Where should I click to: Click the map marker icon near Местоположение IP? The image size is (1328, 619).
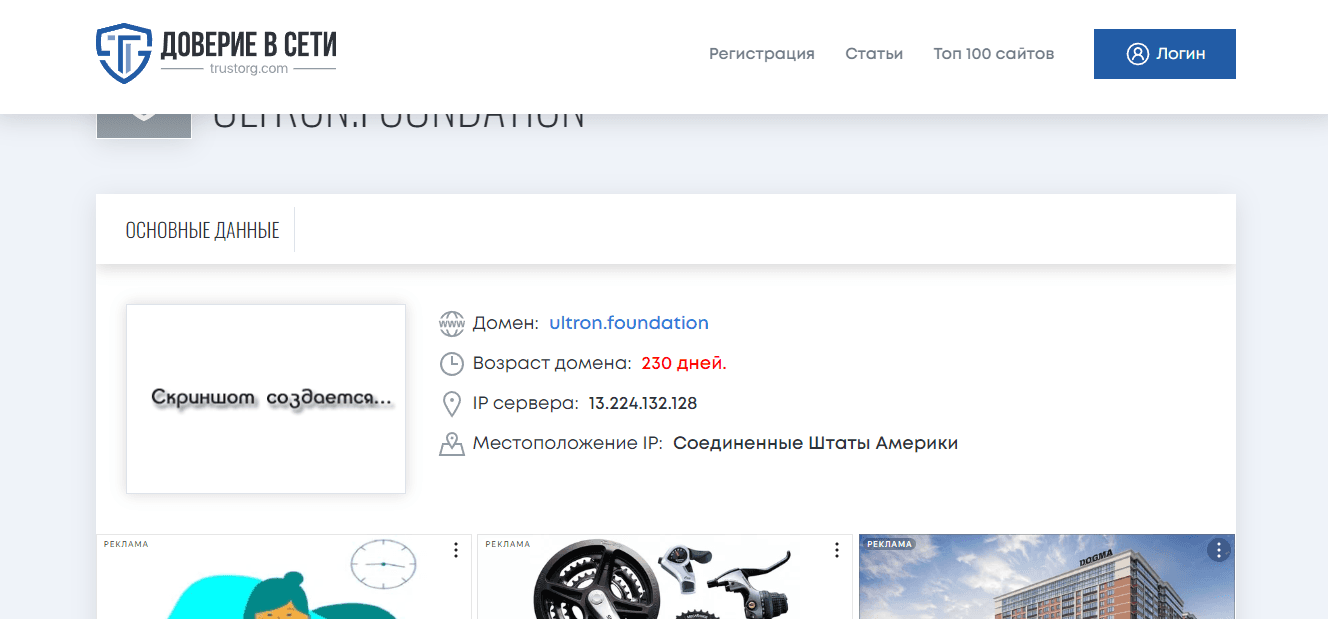[x=452, y=443]
